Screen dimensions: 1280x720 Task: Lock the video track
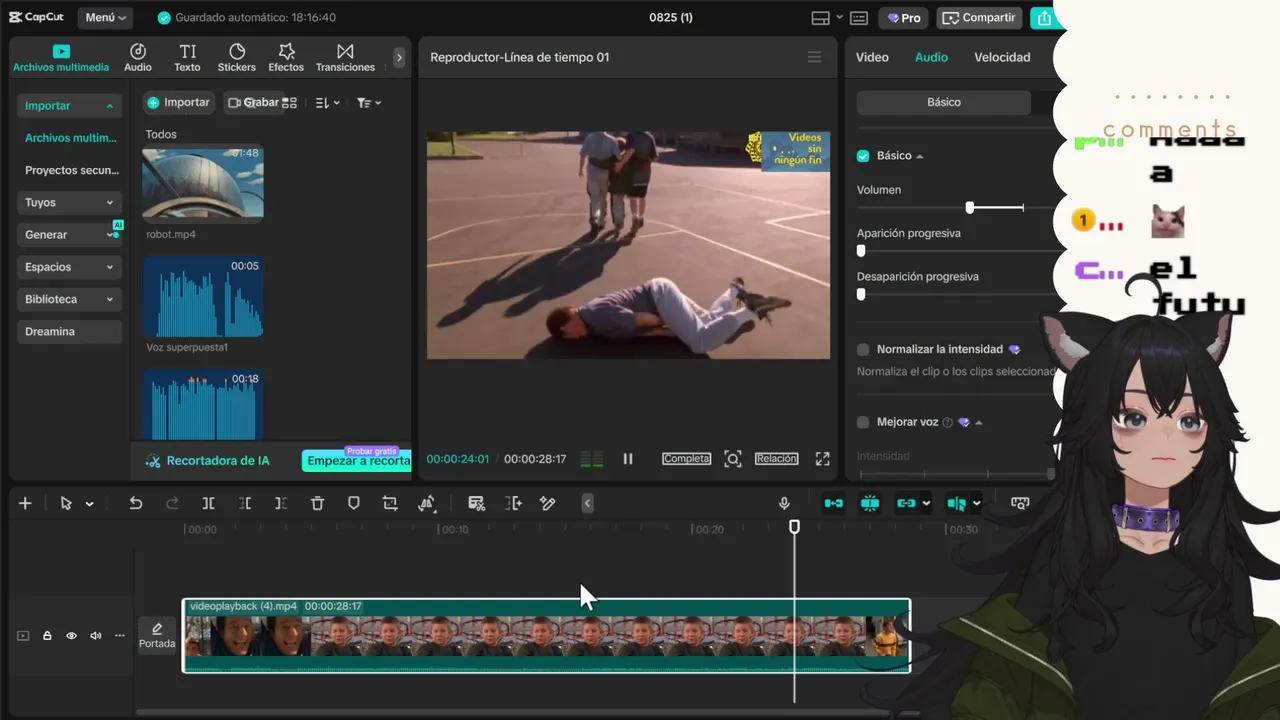pos(47,636)
